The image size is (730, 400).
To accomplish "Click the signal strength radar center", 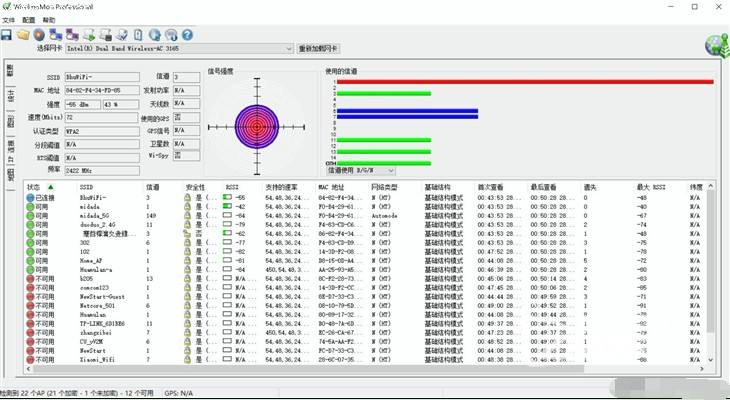I will 257,127.
